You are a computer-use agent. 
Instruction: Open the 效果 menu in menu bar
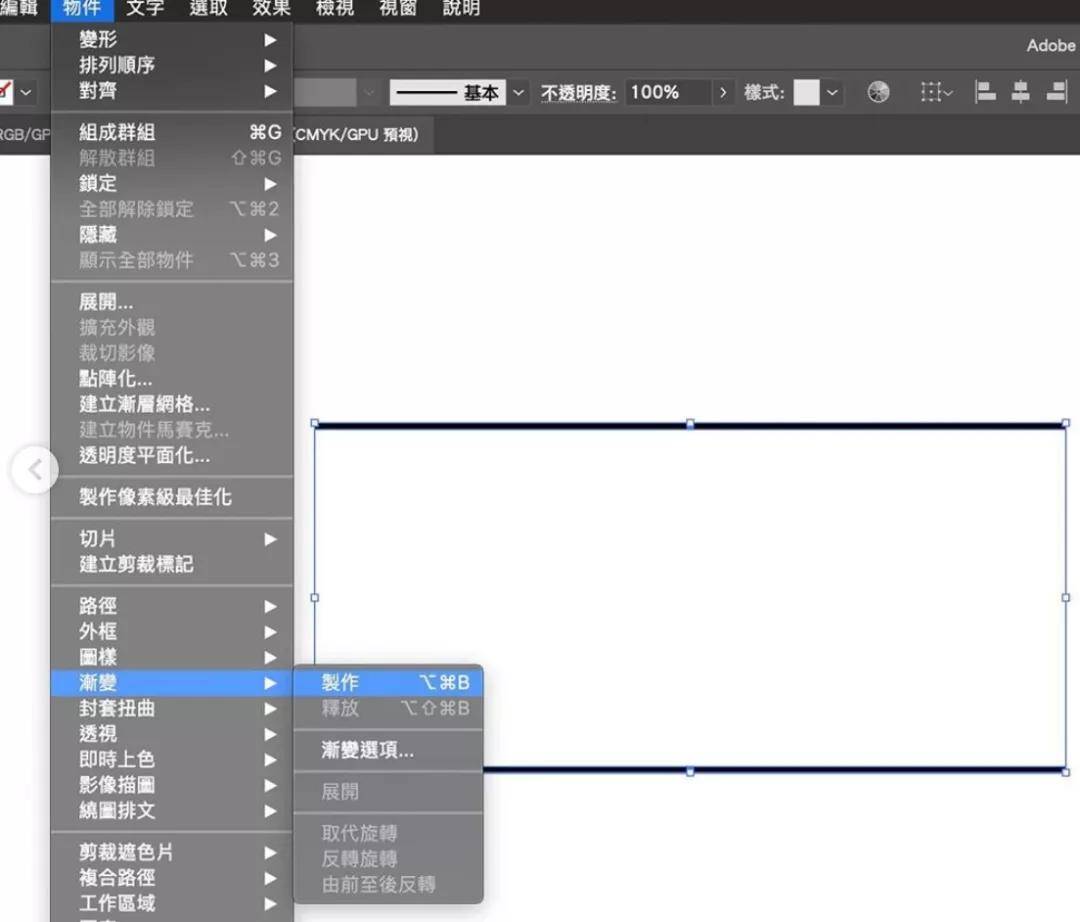click(x=271, y=8)
